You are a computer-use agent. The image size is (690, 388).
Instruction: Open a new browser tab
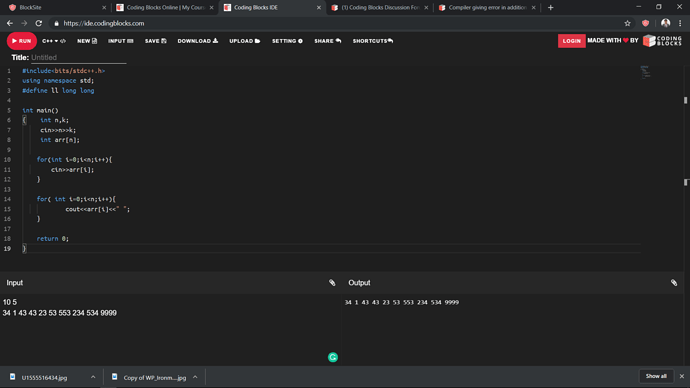point(551,7)
